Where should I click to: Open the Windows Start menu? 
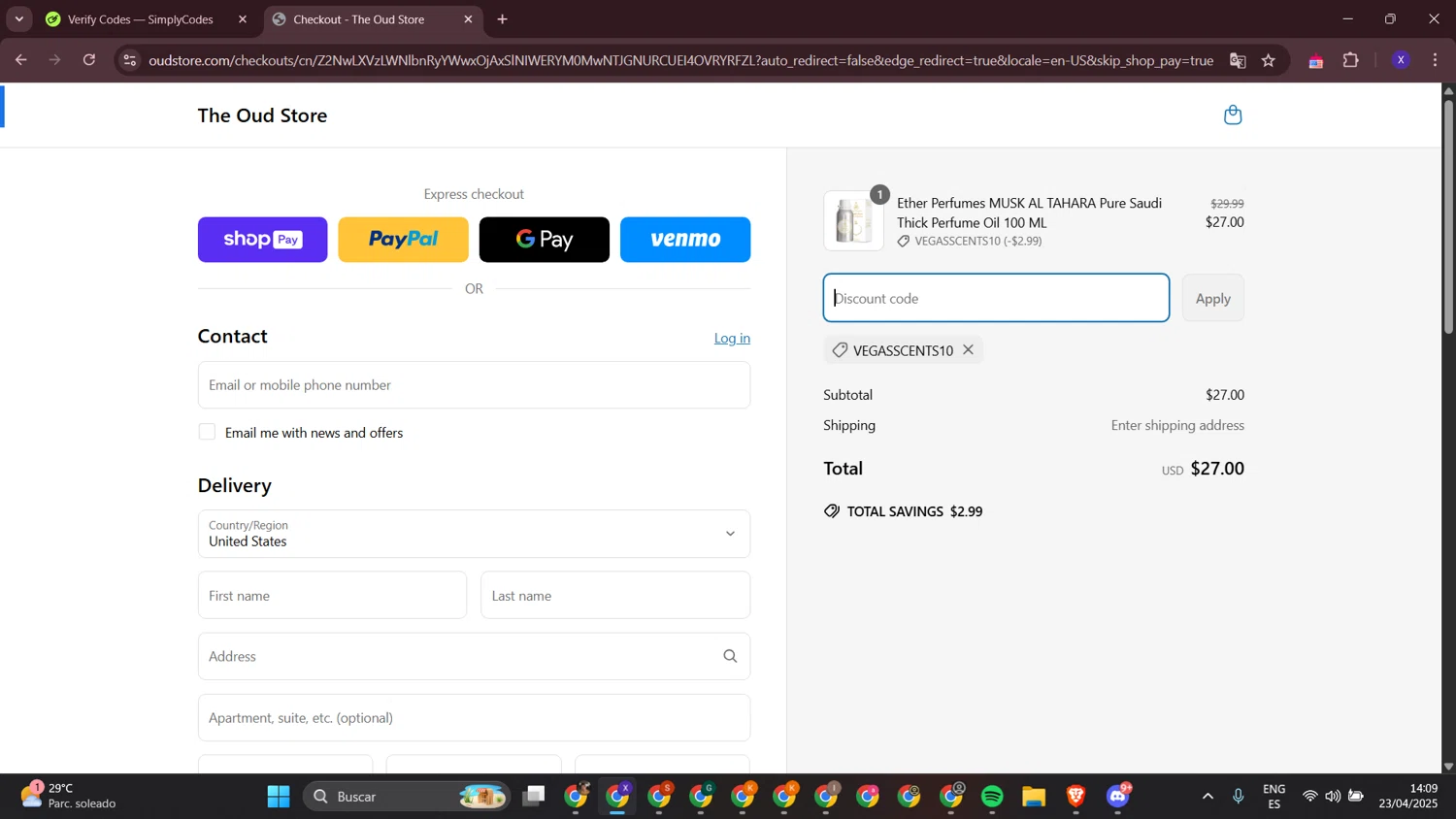pos(279,797)
